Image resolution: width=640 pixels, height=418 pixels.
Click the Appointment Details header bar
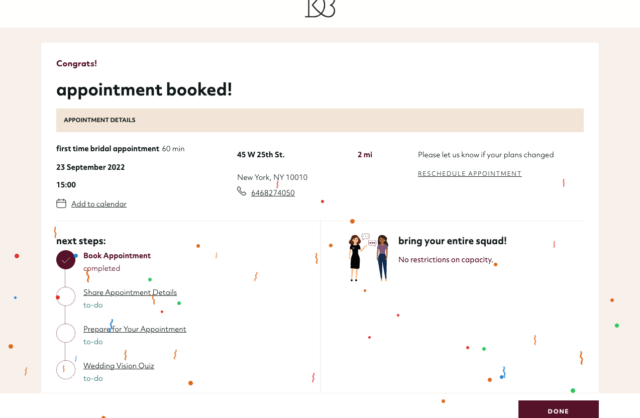319,120
